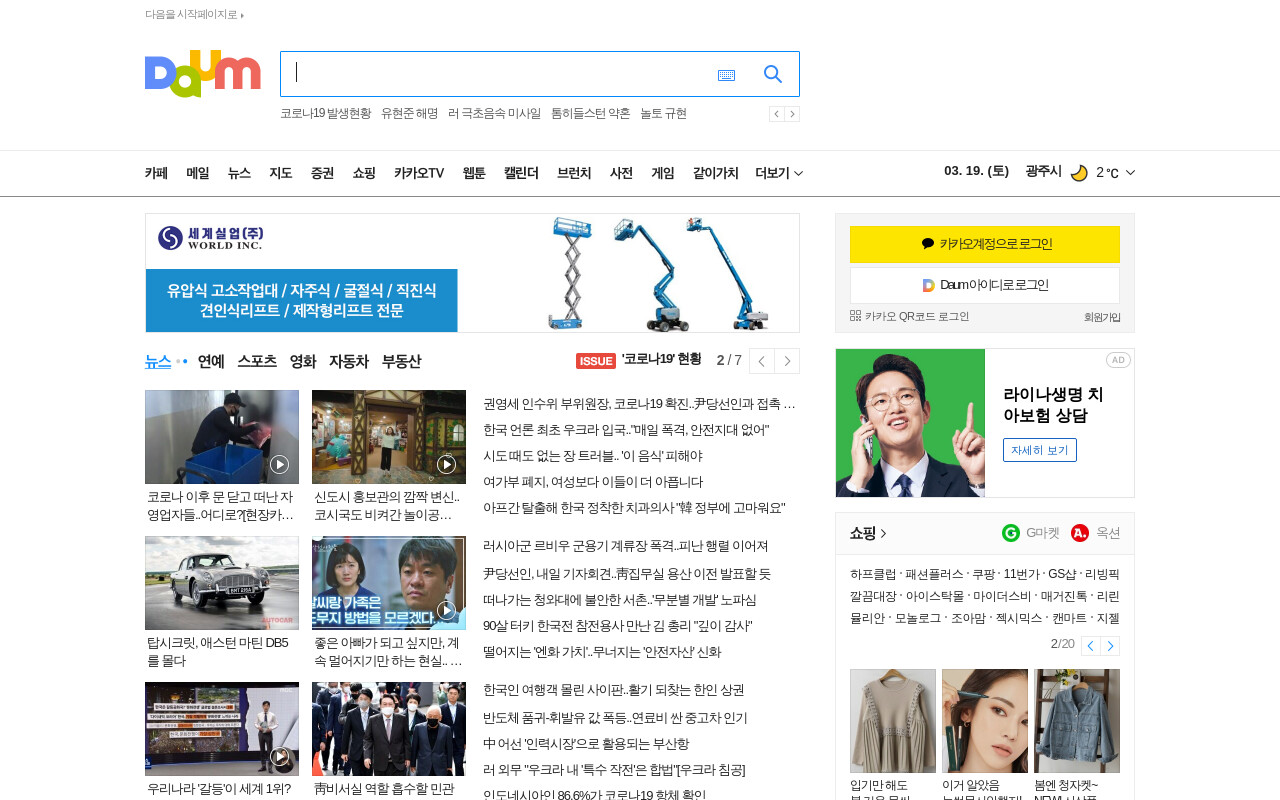Screen dimensions: 1280x800
Task: Click the Daum logo
Action: [x=202, y=73]
